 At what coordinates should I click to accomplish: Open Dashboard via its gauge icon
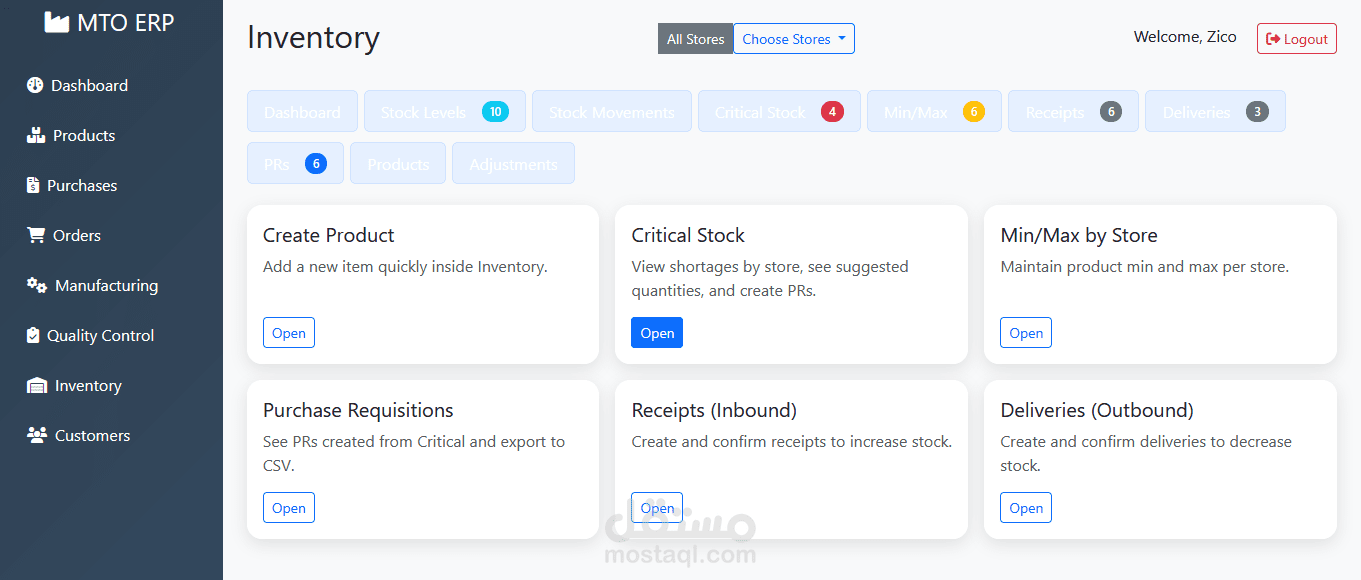(x=35, y=85)
